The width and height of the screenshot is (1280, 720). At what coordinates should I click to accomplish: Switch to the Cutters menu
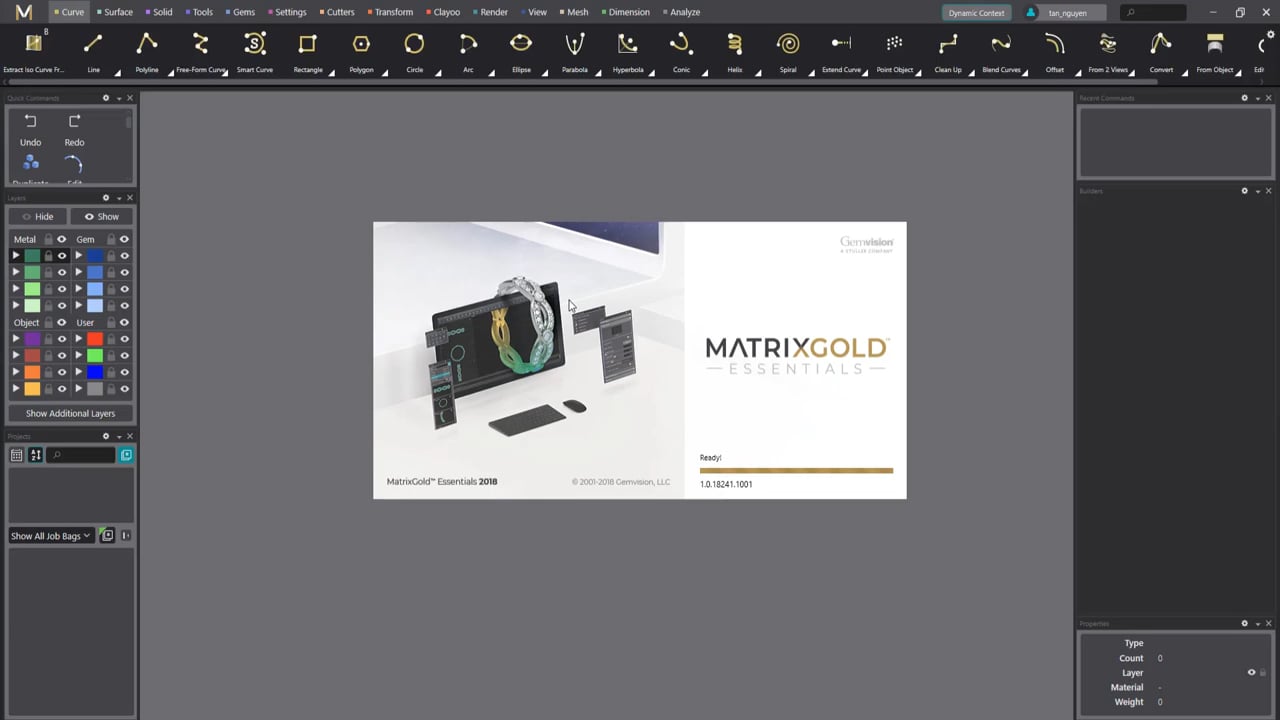[336, 12]
